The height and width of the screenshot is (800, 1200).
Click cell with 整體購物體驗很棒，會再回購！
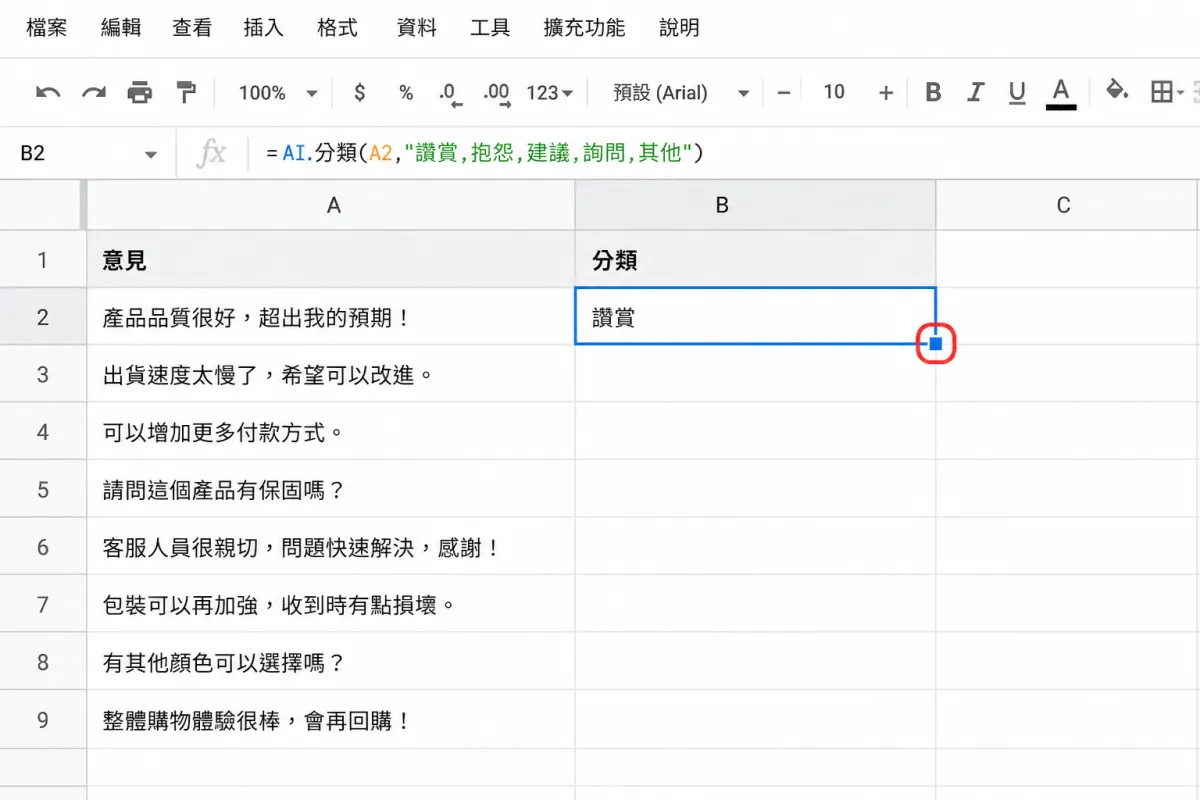[332, 720]
